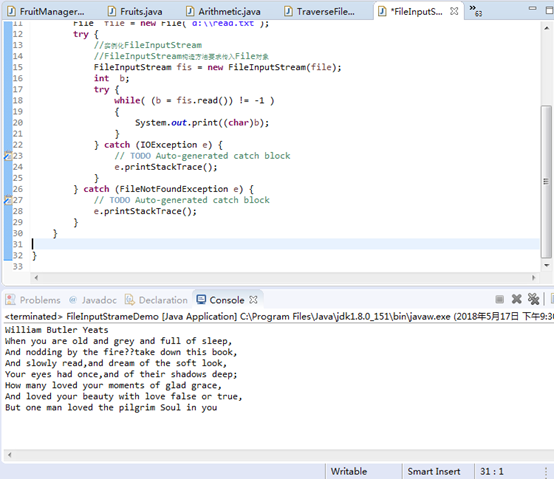The image size is (554, 479).
Task: Click editor vertical scrollbar up arrow
Action: pos(547,28)
